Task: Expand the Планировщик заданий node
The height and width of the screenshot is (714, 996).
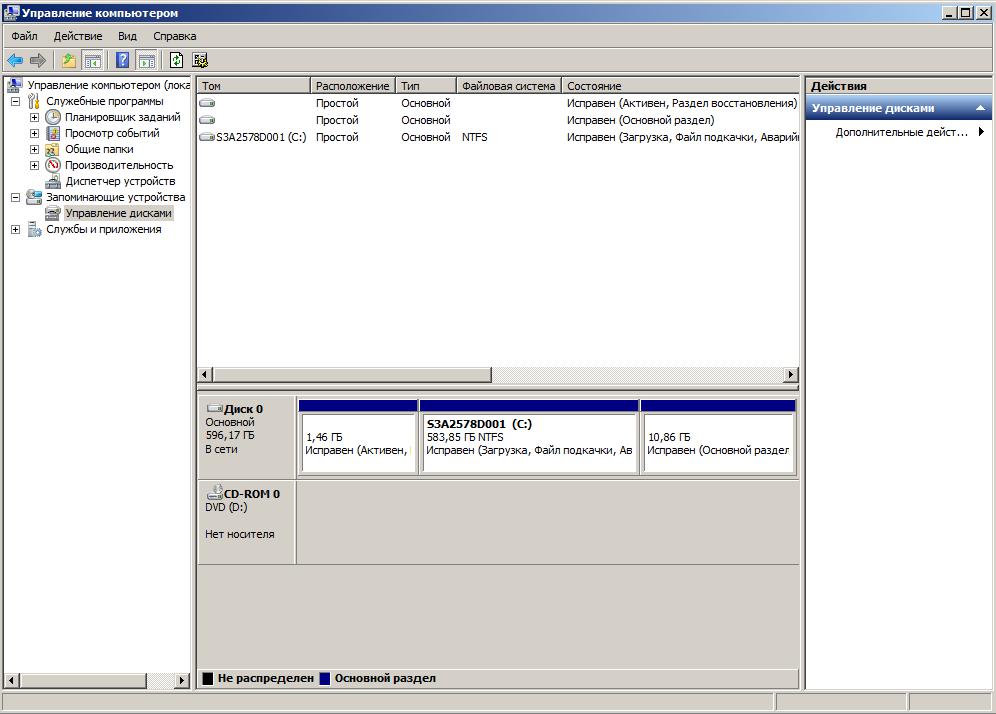Action: [34, 118]
